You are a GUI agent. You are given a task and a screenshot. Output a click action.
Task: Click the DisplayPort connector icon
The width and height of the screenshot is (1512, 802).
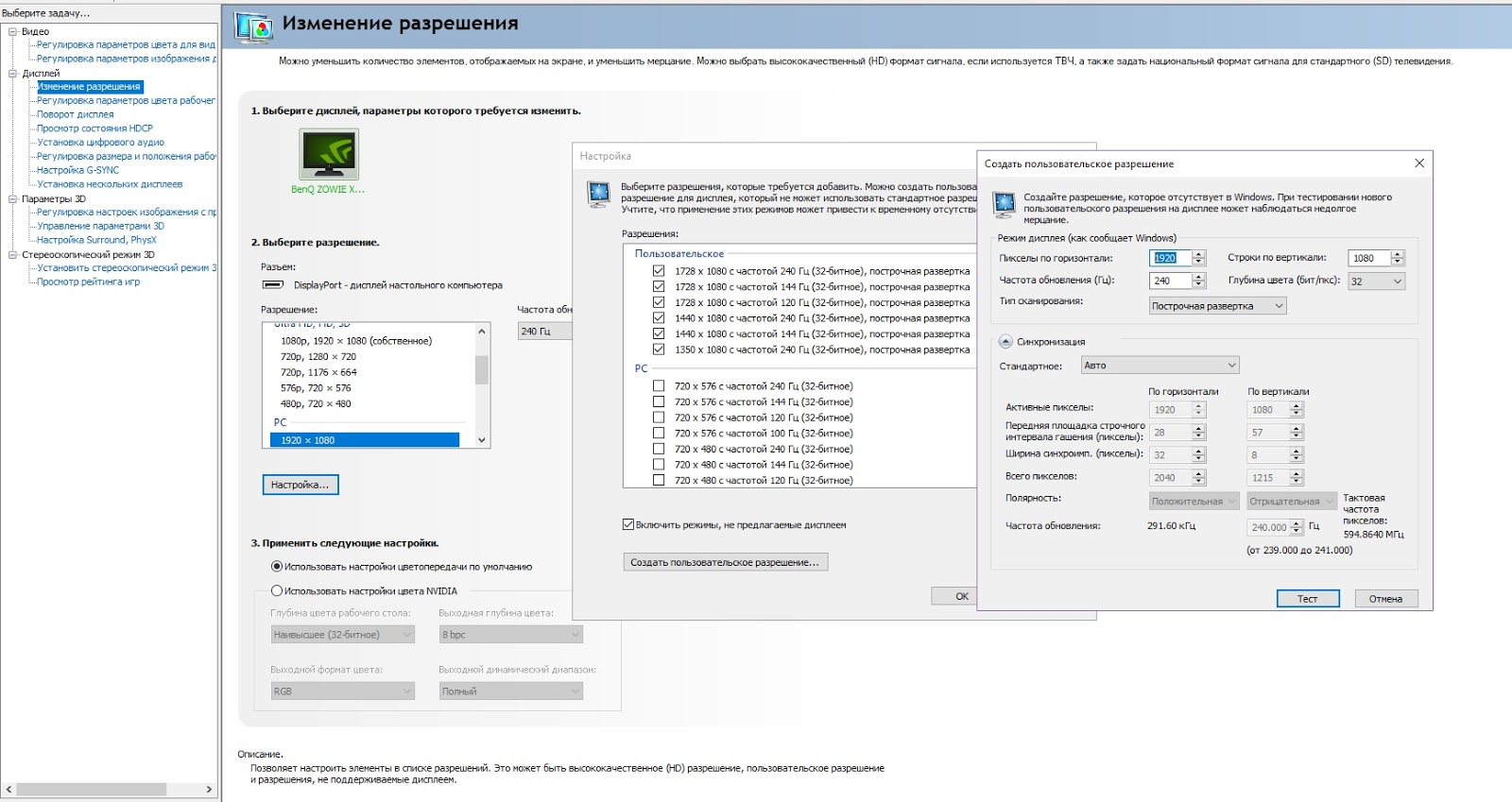[273, 285]
